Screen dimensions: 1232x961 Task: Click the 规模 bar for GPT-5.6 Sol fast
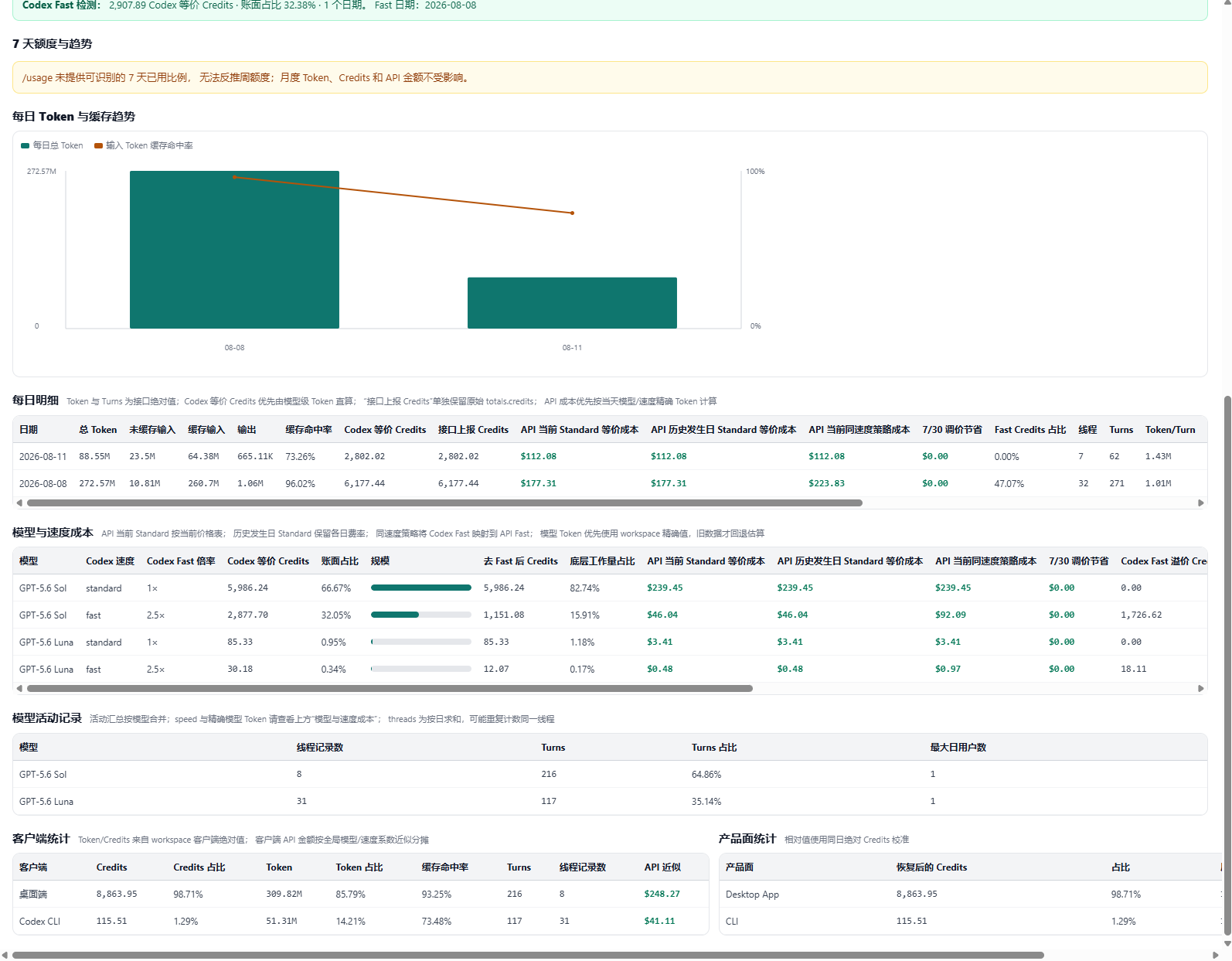click(421, 615)
